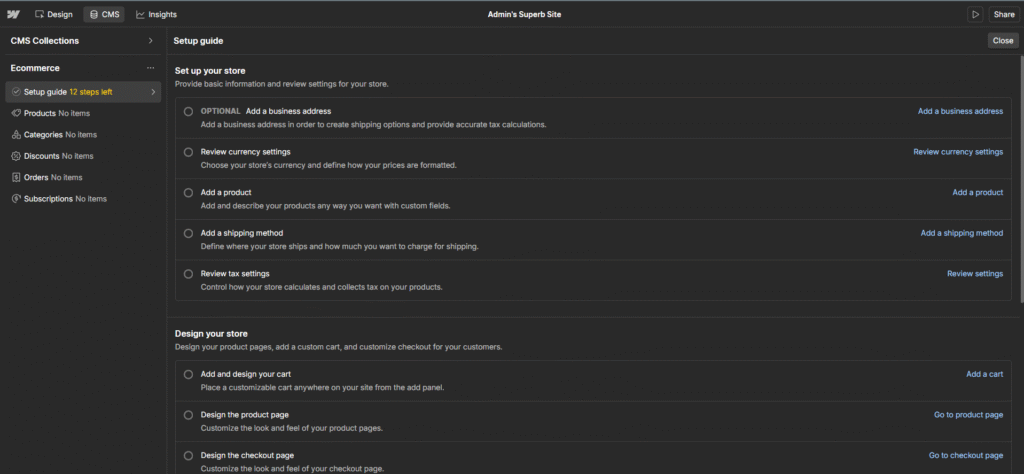The width and height of the screenshot is (1024, 474).
Task: Open Categories No items row
Action: (83, 134)
